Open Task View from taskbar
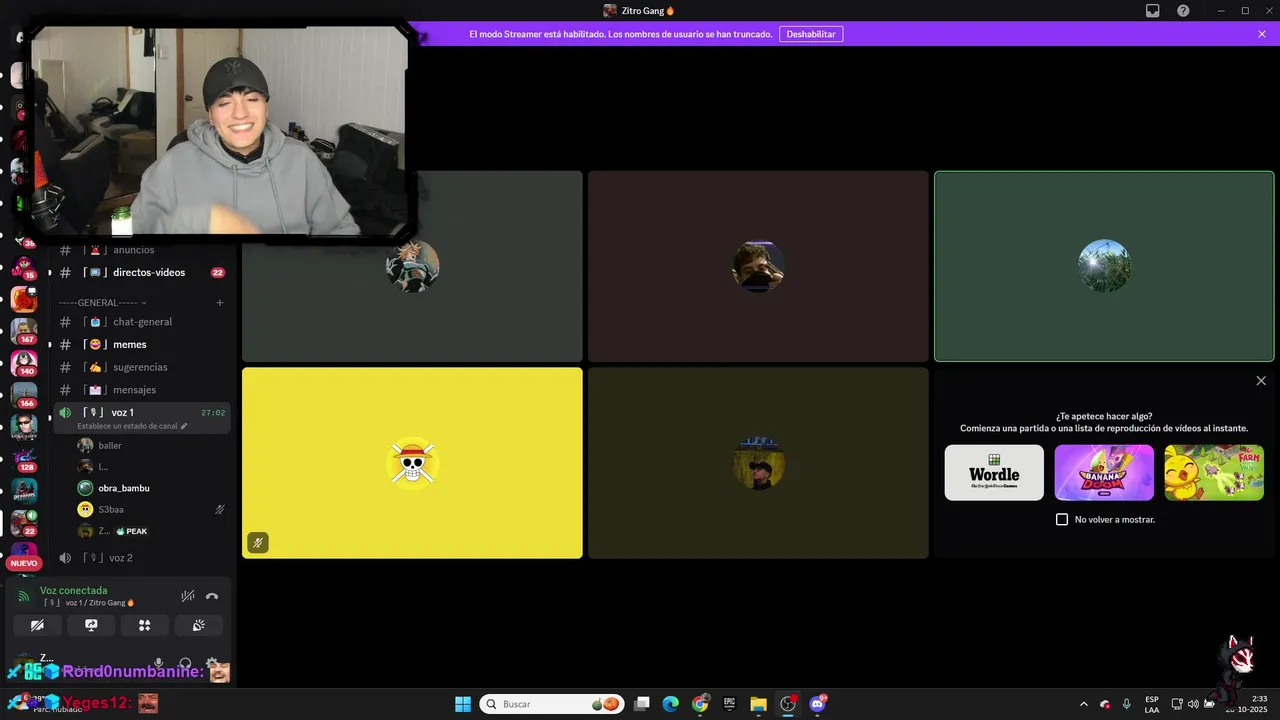This screenshot has height=720, width=1280. click(642, 704)
